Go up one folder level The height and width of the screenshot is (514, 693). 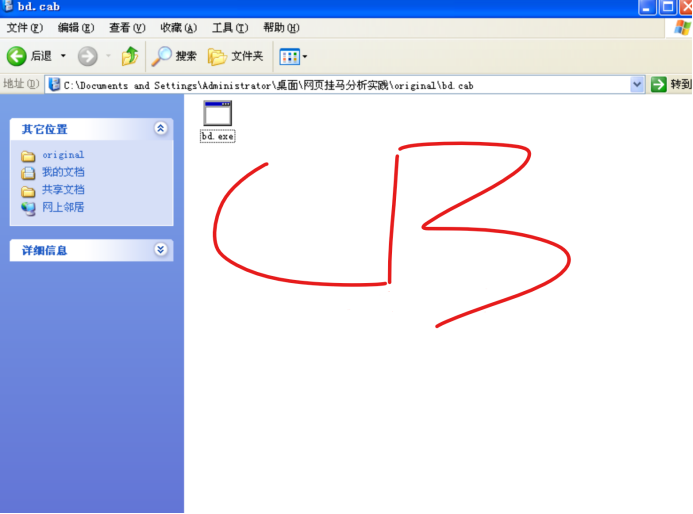[130, 56]
